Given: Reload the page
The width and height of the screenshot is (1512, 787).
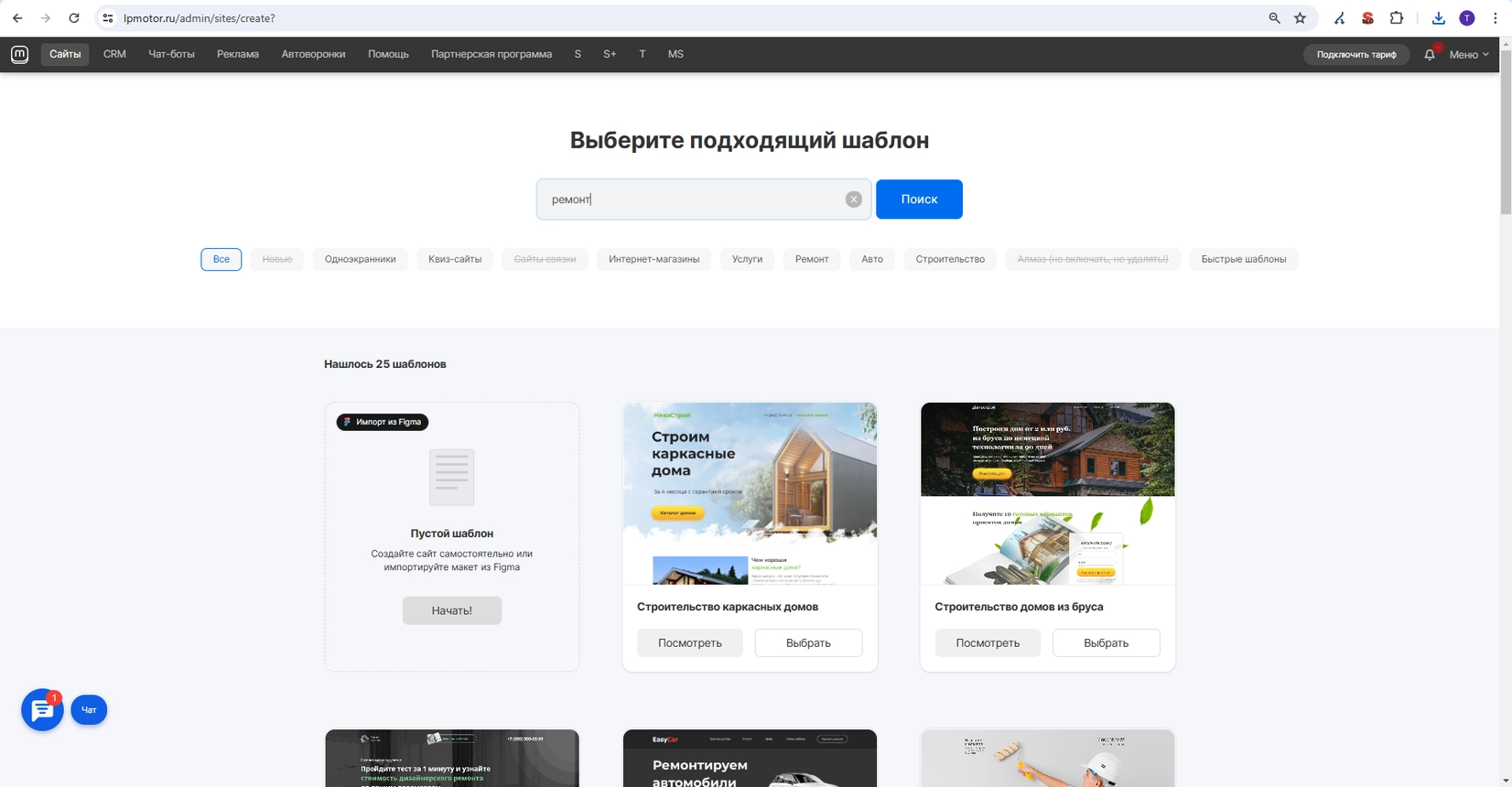Looking at the screenshot, I should [x=74, y=18].
